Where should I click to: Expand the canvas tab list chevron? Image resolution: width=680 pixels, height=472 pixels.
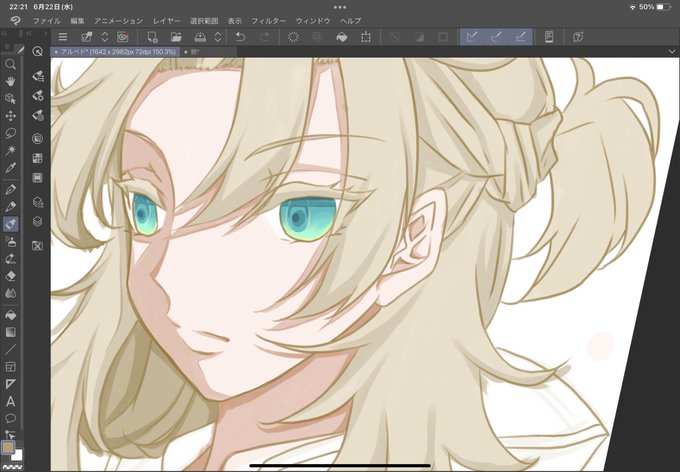(672, 52)
